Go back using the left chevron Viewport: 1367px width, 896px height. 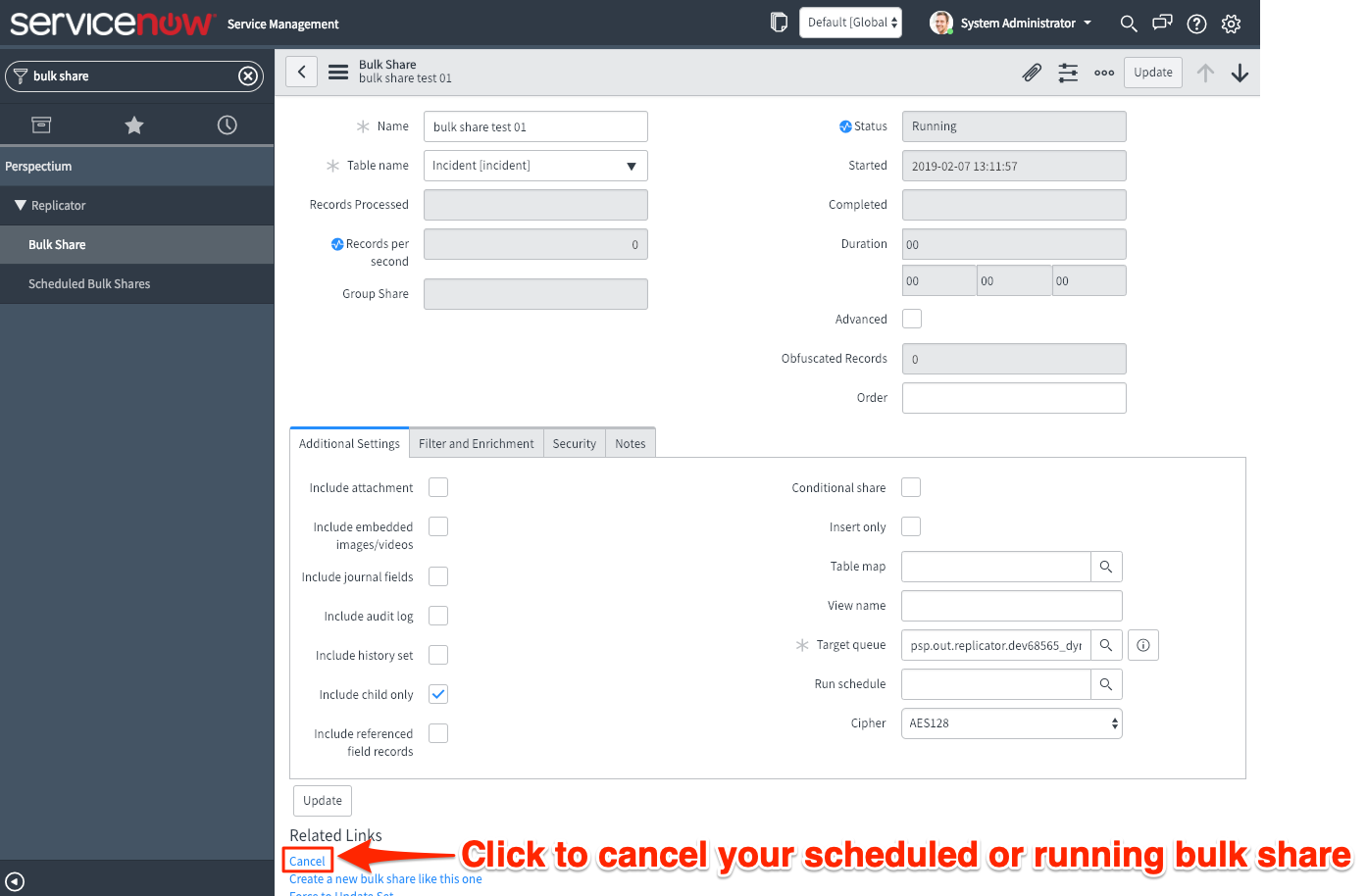click(301, 72)
